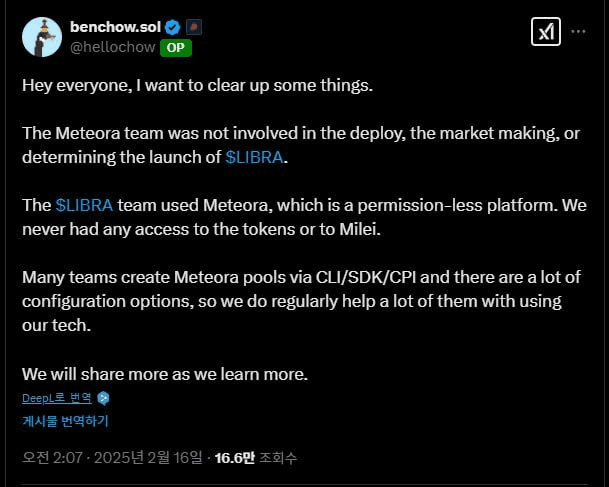Screen dimensions: 609x487
Task: Click the 'We will share more' sentence
Action: (x=165, y=374)
